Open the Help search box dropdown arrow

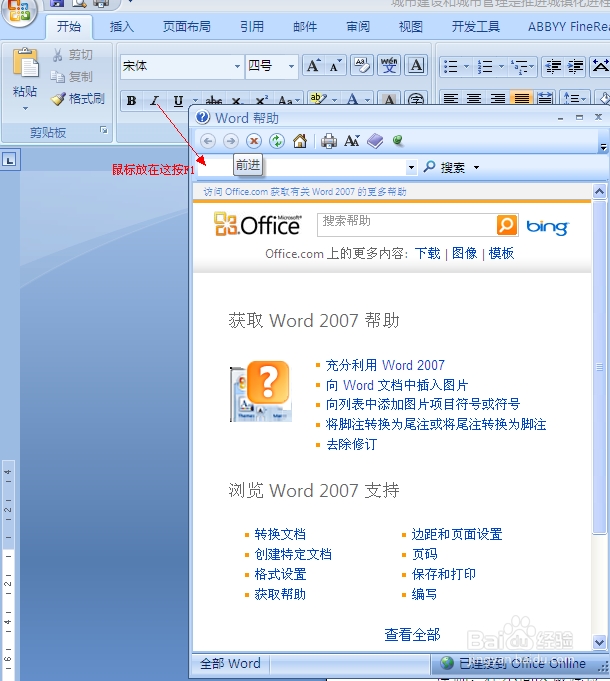411,167
